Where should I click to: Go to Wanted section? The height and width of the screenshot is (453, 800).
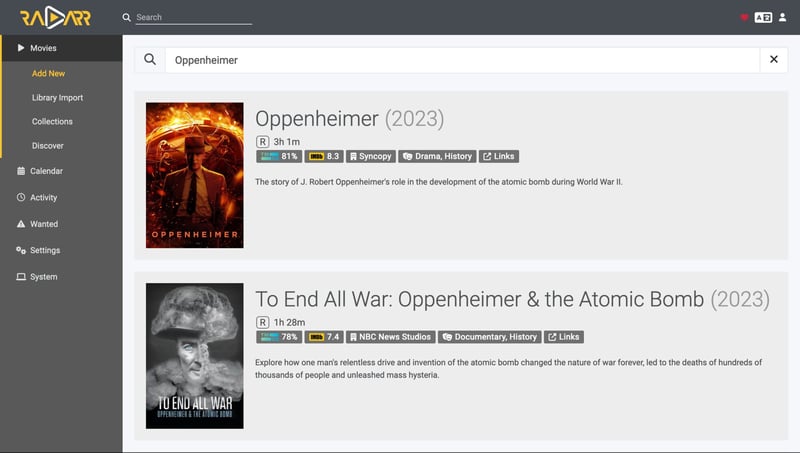coord(43,224)
